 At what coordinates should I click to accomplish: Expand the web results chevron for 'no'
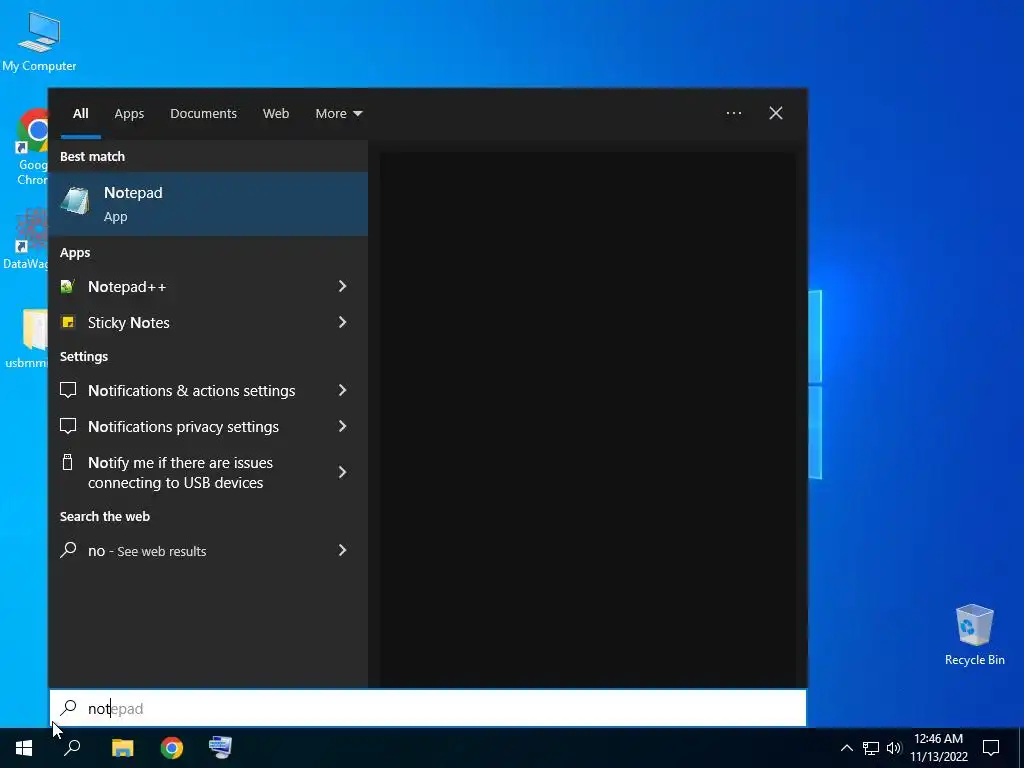[342, 551]
